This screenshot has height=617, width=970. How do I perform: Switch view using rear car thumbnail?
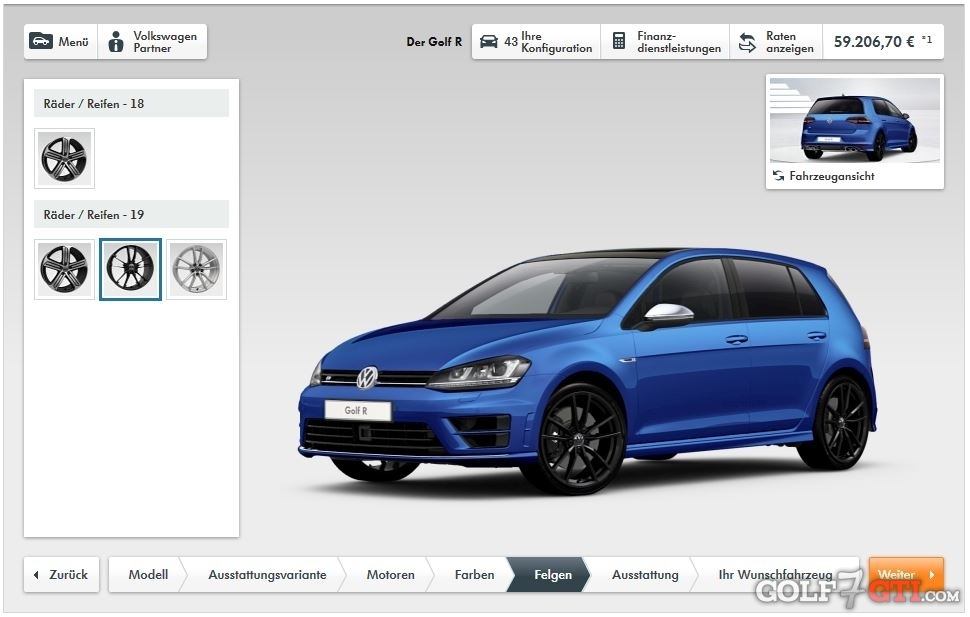(x=855, y=122)
